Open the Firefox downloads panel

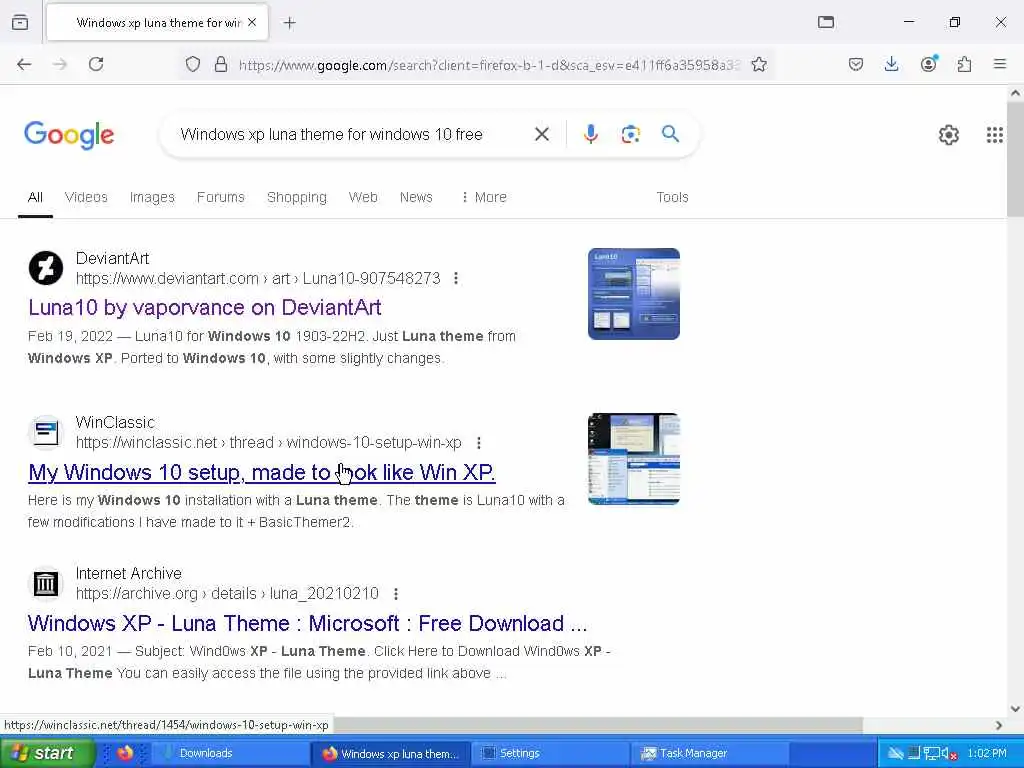tap(891, 64)
